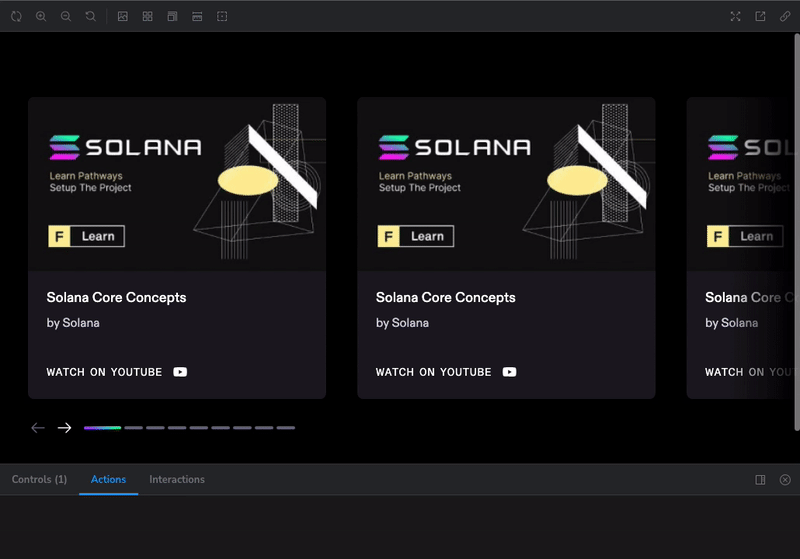Advance the carousel with the right arrow
Viewport: 800px width, 559px height.
tap(65, 428)
